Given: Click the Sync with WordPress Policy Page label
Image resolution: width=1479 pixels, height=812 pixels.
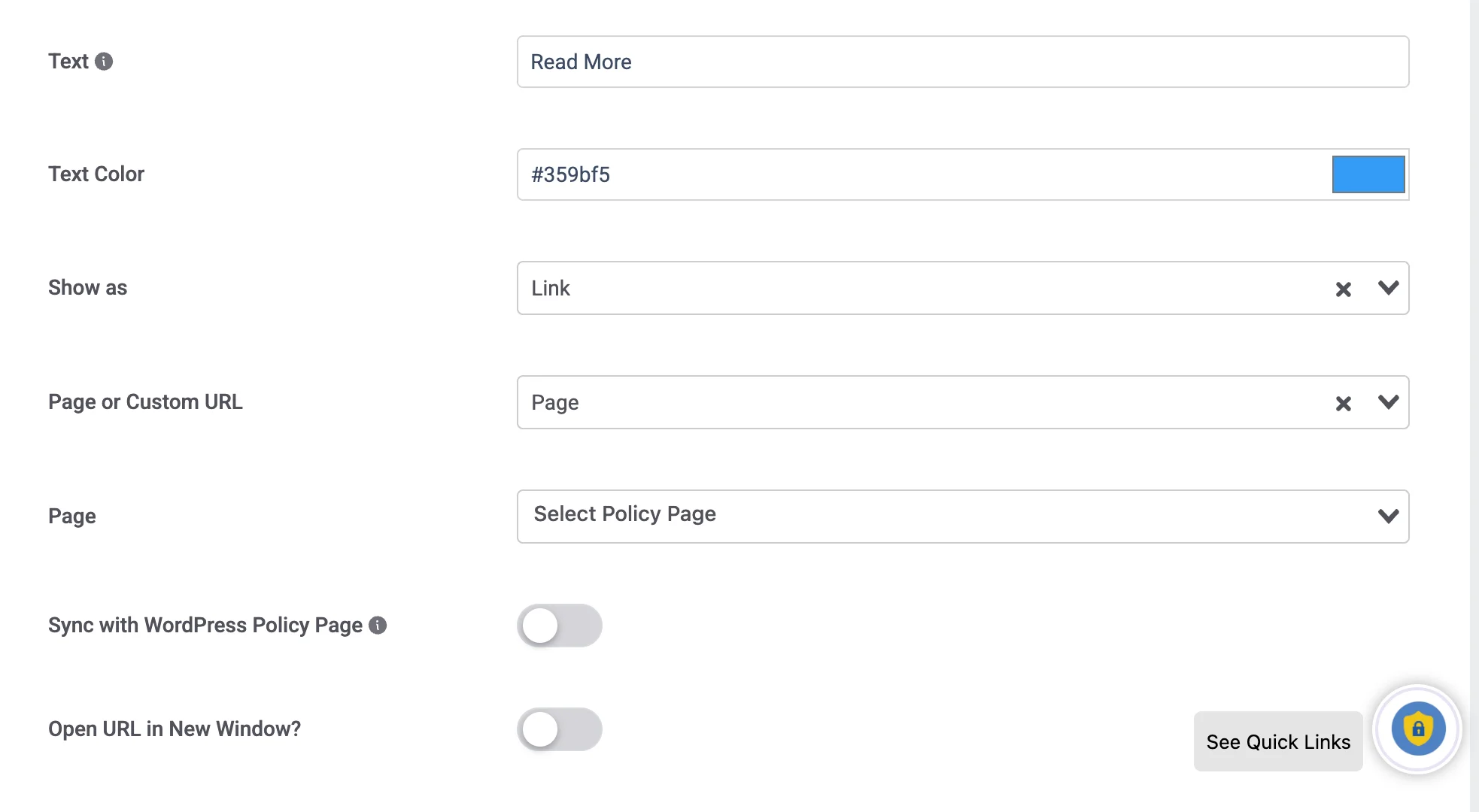Looking at the screenshot, I should 205,626.
